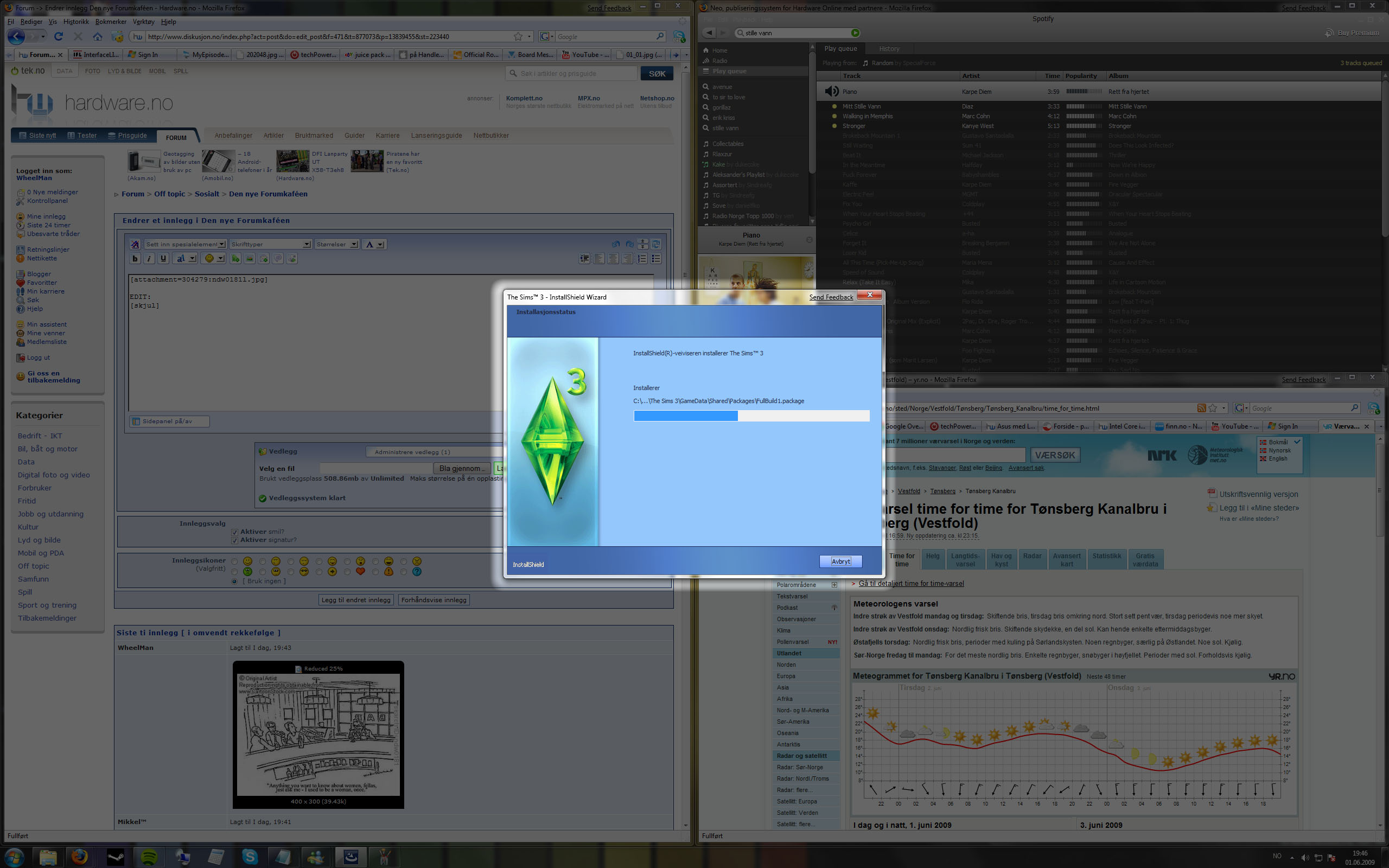Uncheck the Aktiver signatur checkbox

(234, 540)
